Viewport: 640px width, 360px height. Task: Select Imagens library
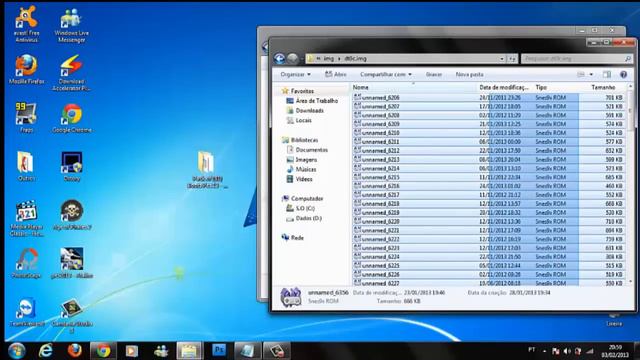point(302,160)
